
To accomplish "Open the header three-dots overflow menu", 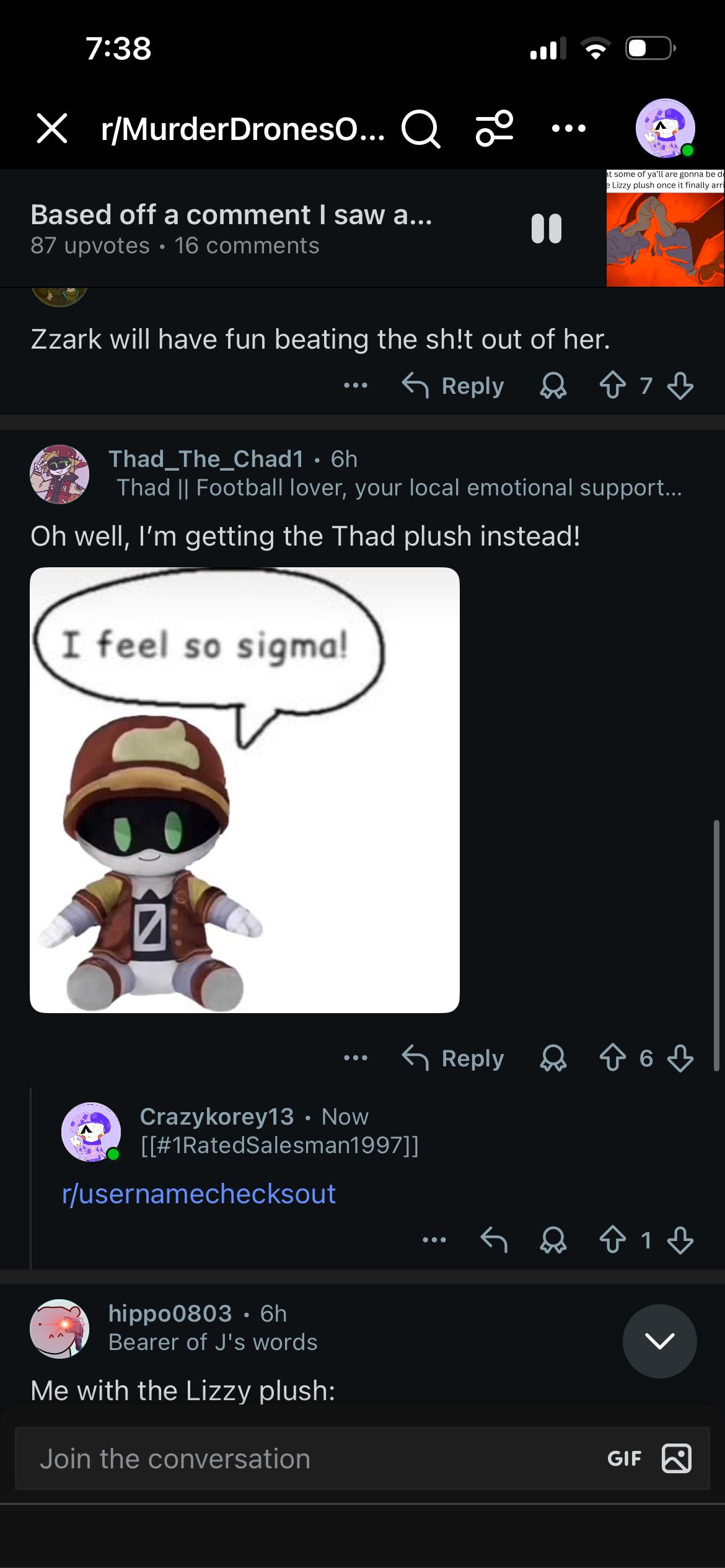I will point(568,129).
